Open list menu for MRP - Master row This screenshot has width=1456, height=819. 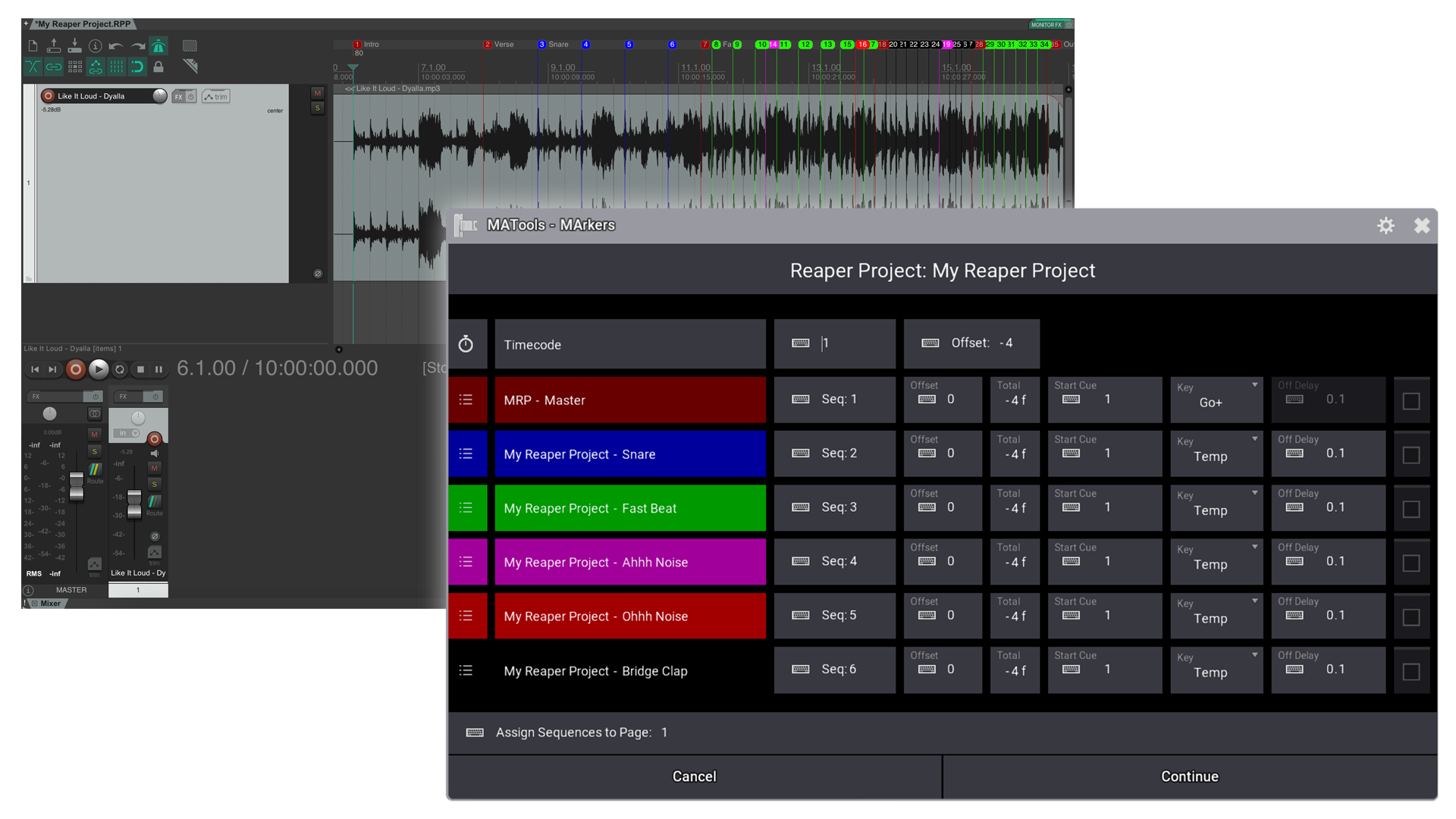tap(466, 400)
